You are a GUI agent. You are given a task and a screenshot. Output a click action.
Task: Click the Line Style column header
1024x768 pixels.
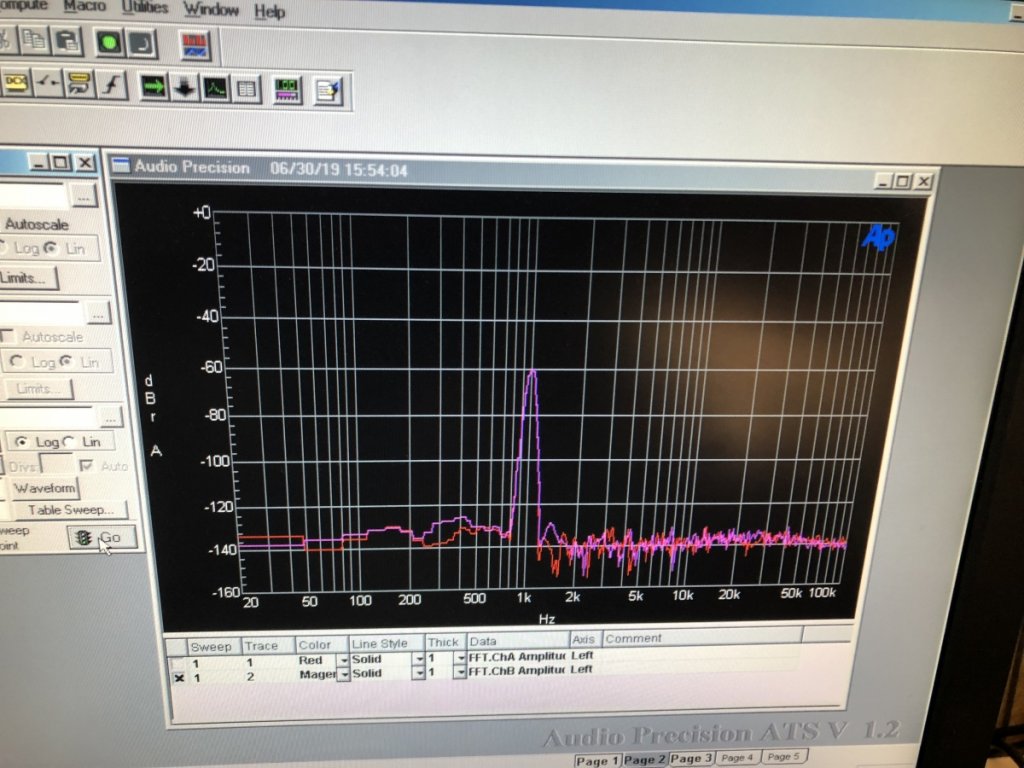click(387, 643)
